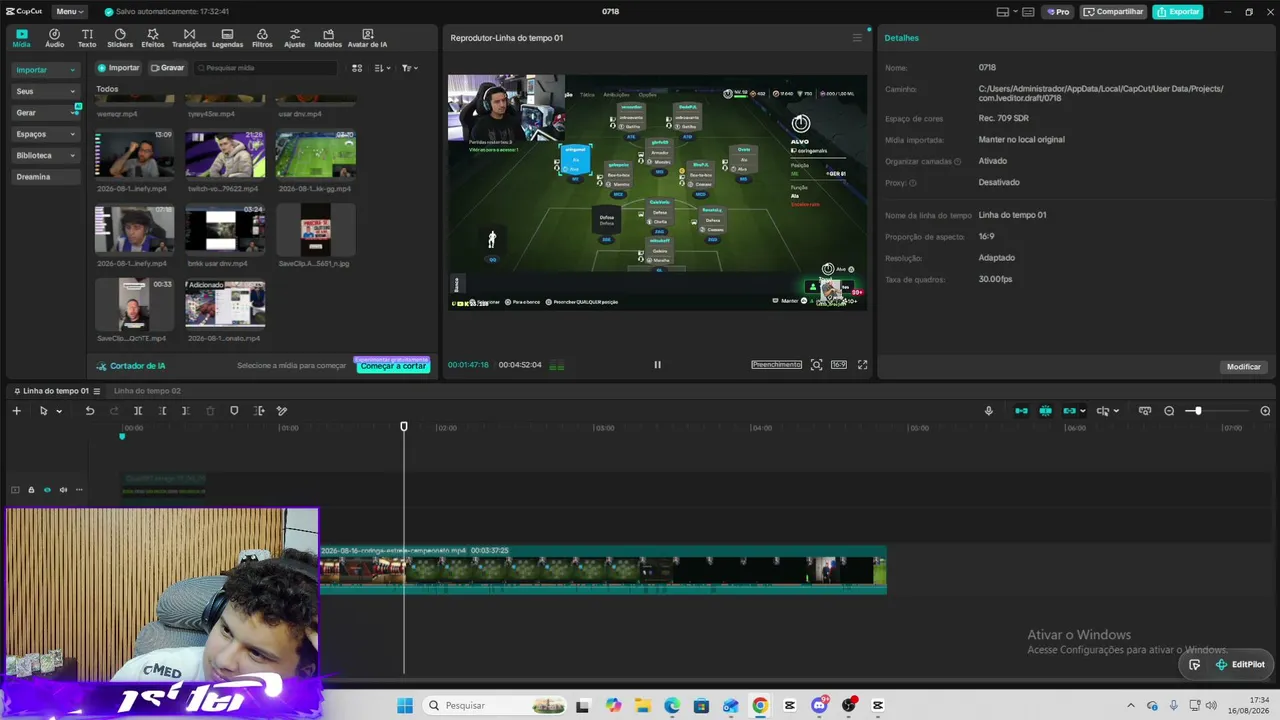Toggle clip linkage

tap(1070, 411)
